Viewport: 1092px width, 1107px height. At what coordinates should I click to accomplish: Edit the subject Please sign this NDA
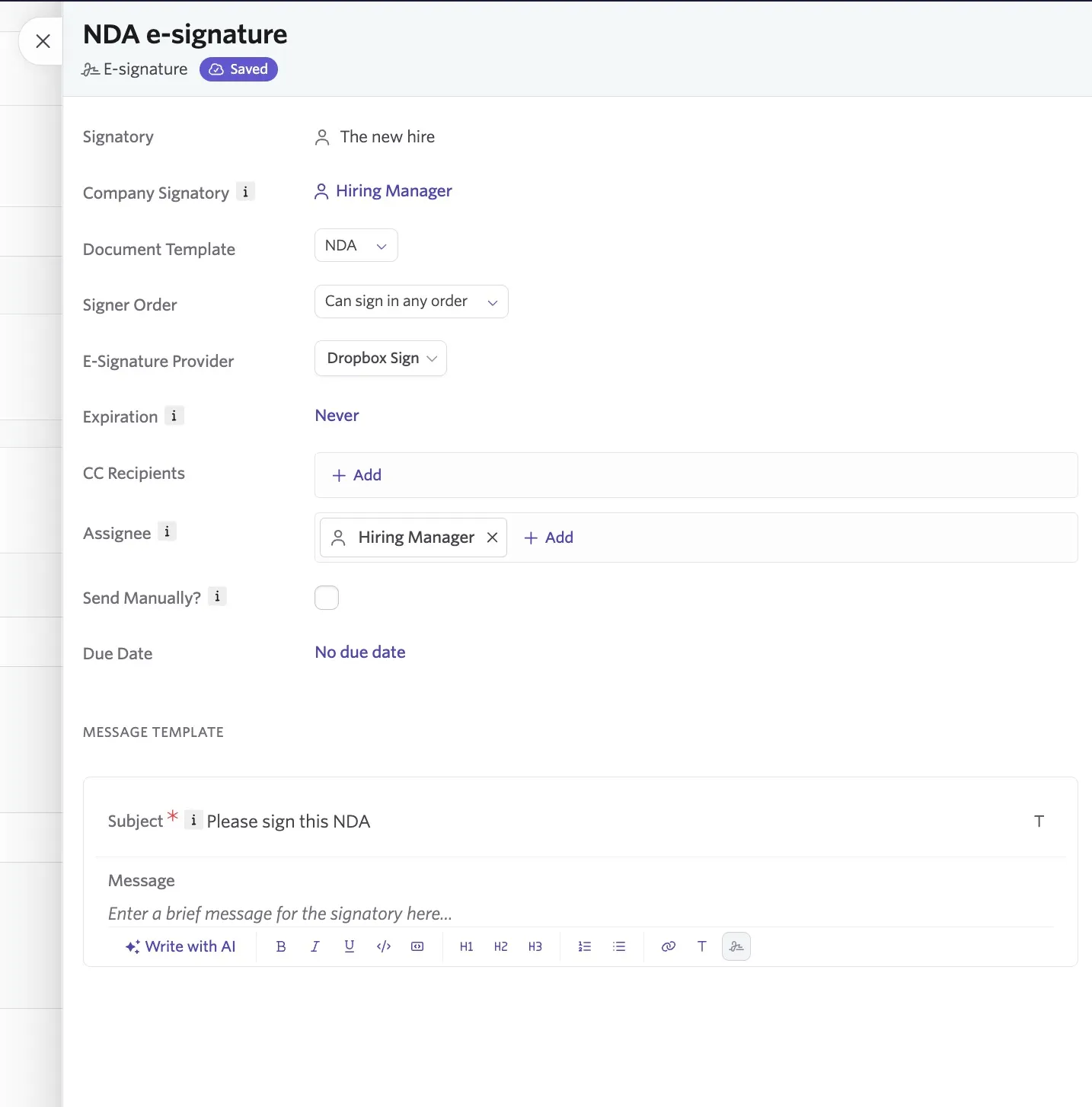(289, 821)
